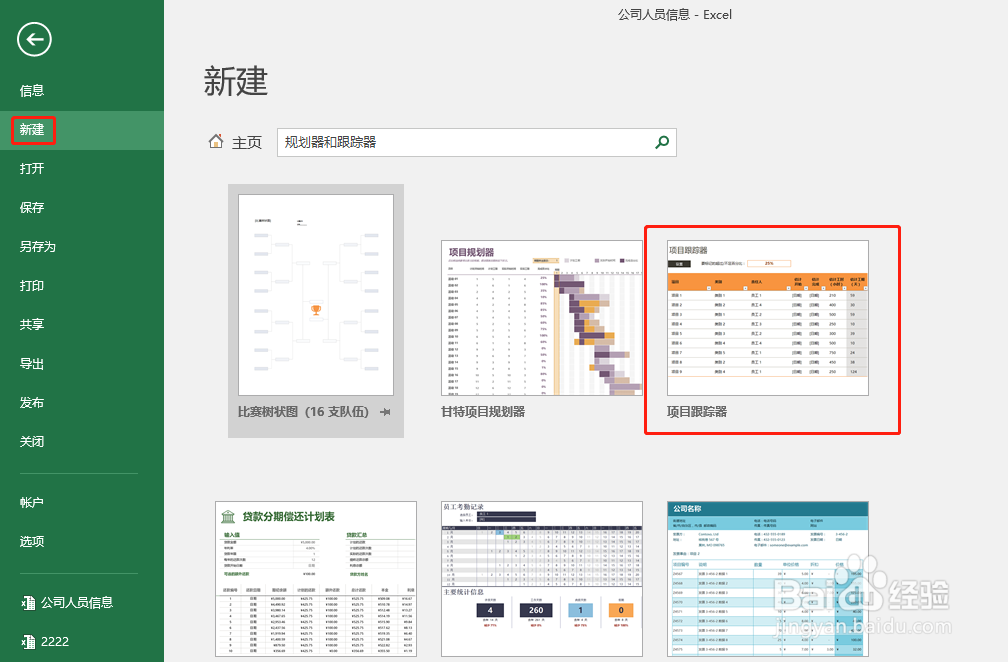Open the 帐户 page
The width and height of the screenshot is (1008, 662).
click(x=32, y=503)
